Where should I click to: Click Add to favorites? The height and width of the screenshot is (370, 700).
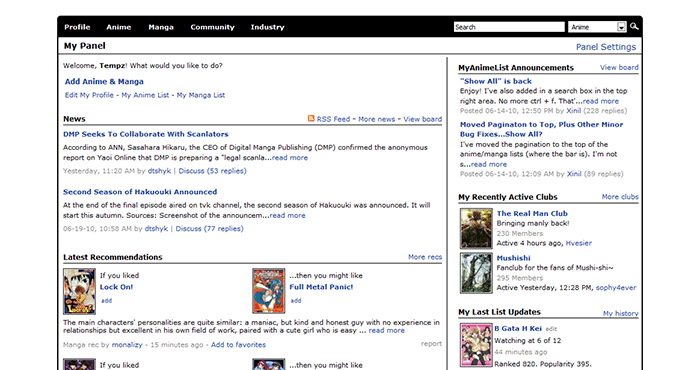(238, 345)
